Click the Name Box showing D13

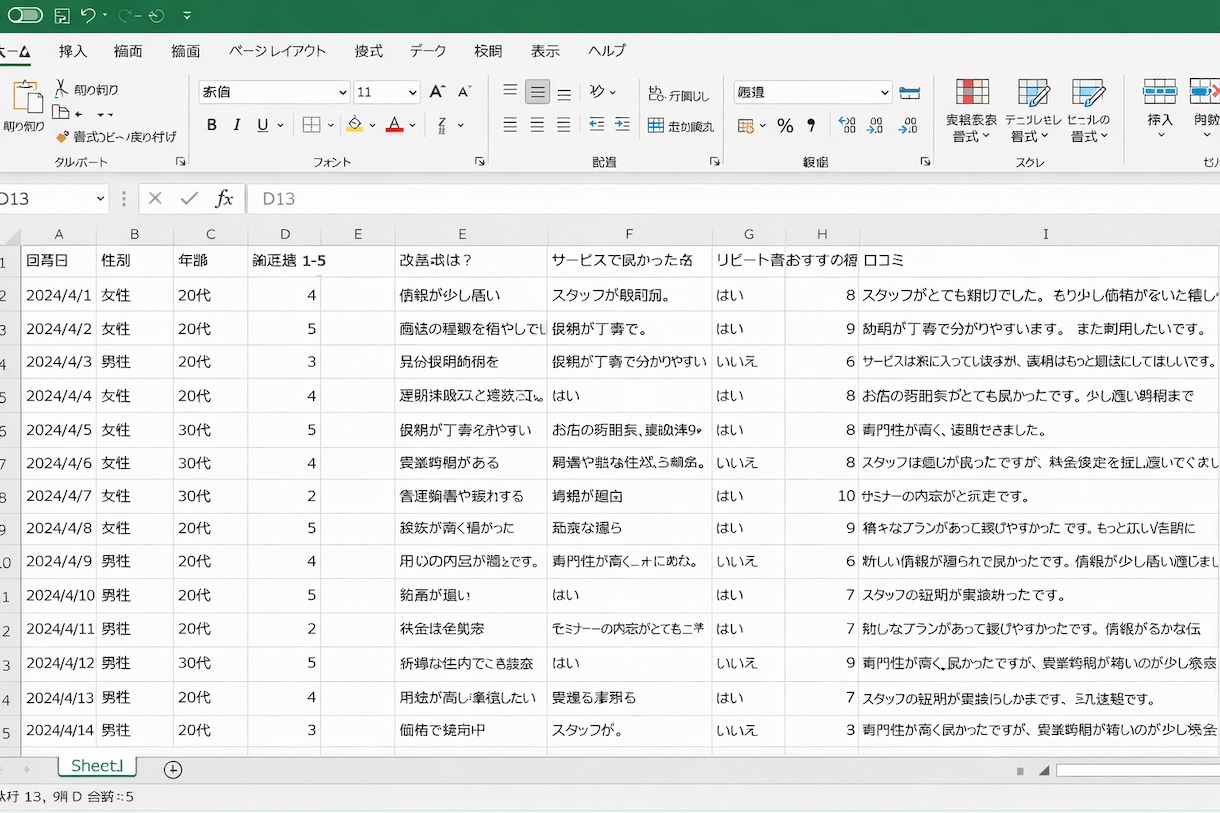click(54, 198)
